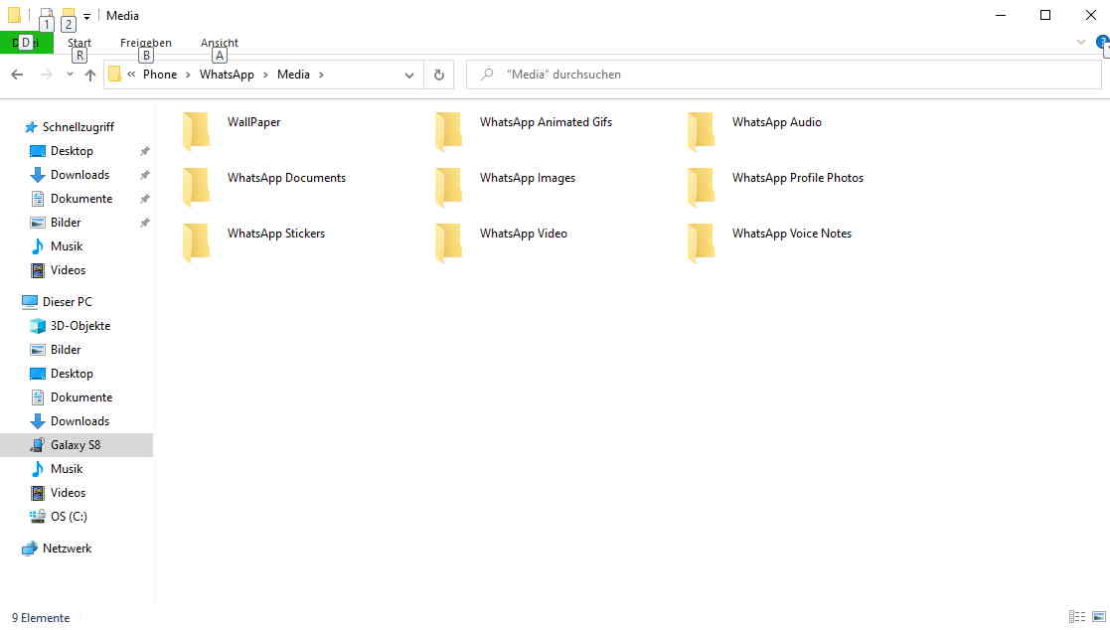Click the Properties icon in title bar toolbar

point(46,15)
